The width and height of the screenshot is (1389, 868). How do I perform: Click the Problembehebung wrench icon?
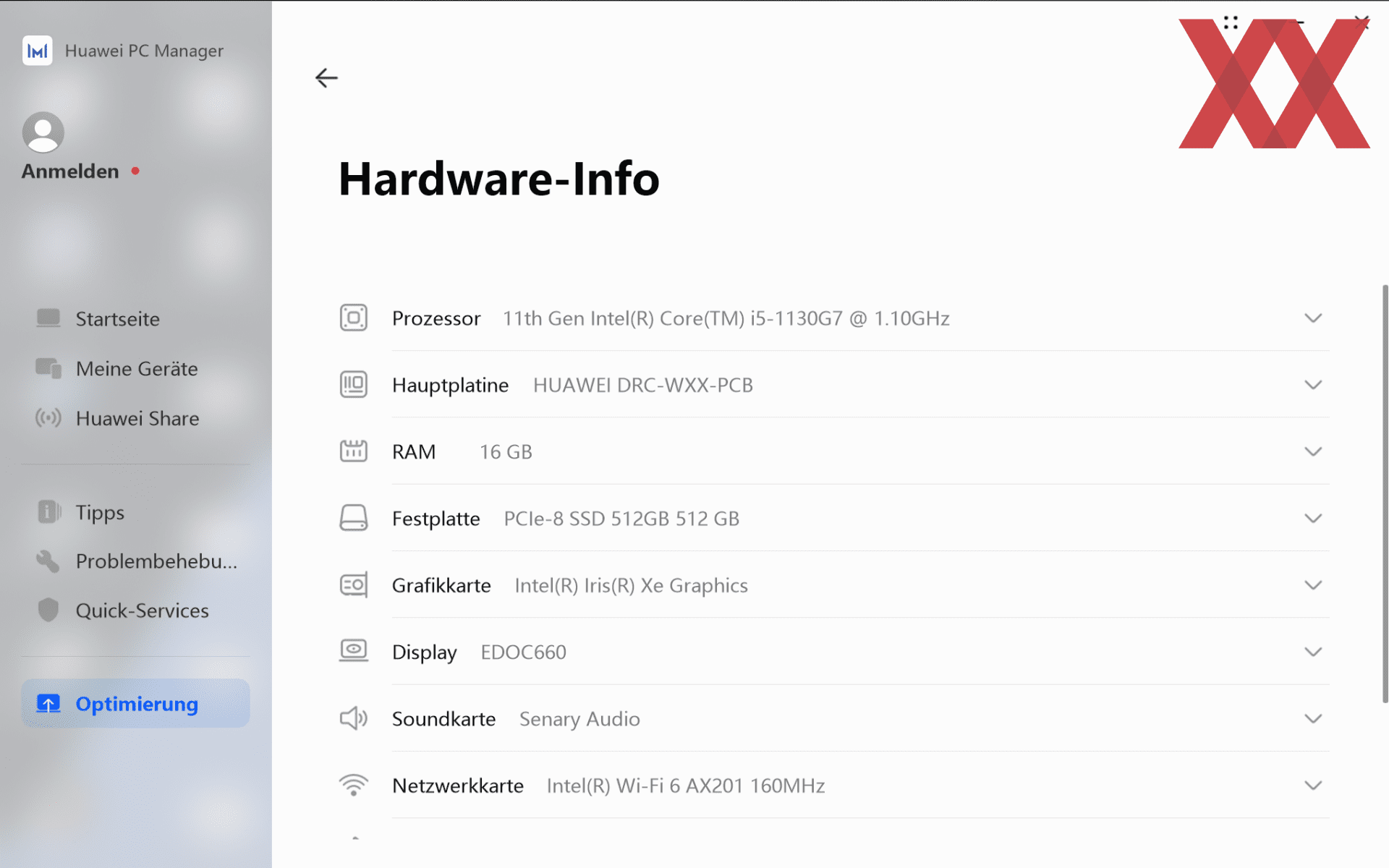point(48,561)
